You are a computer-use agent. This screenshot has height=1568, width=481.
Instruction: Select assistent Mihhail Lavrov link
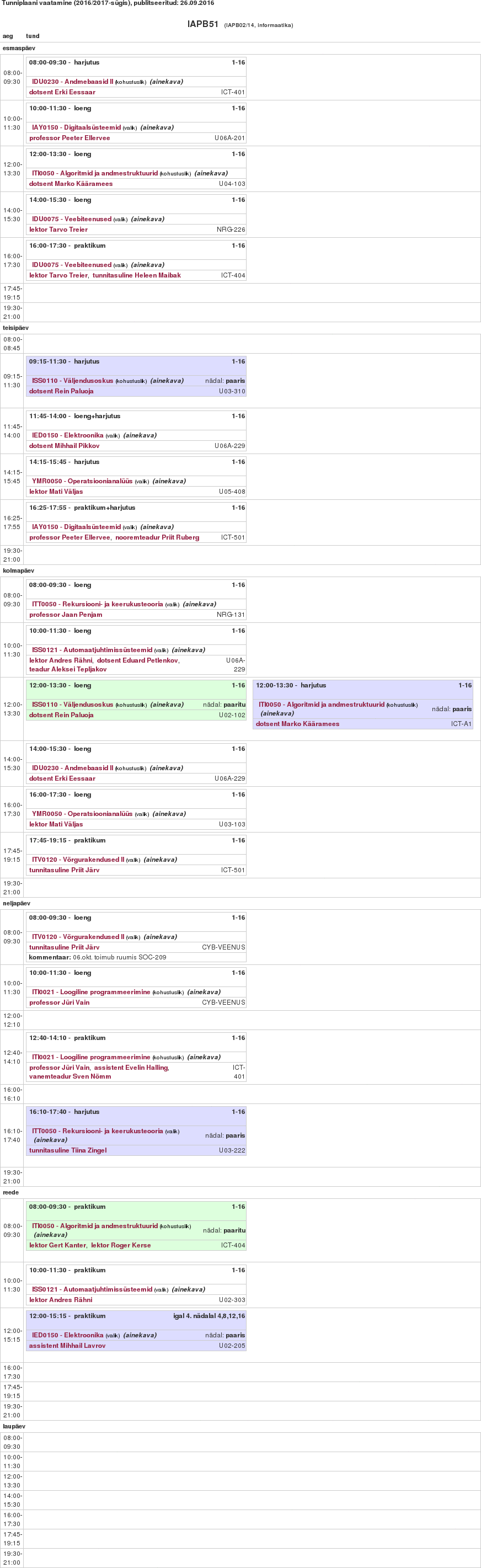pyautogui.click(x=67, y=1346)
